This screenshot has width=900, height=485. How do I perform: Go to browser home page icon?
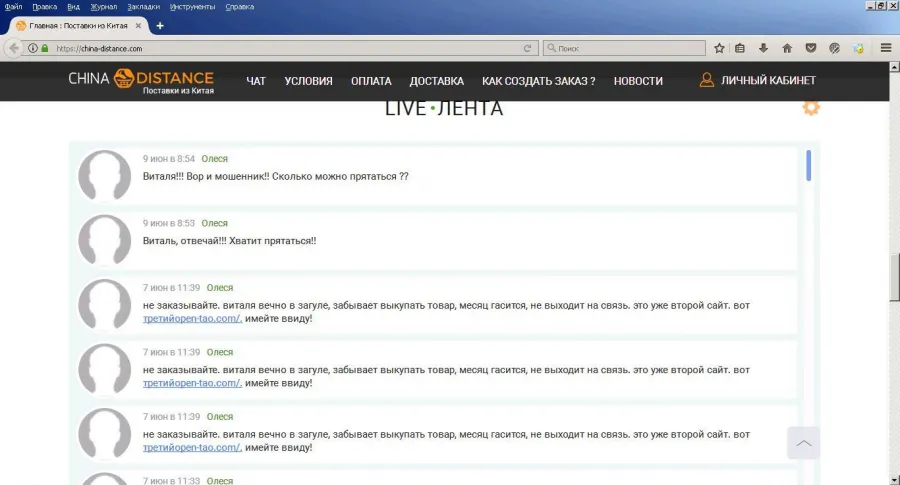click(787, 48)
